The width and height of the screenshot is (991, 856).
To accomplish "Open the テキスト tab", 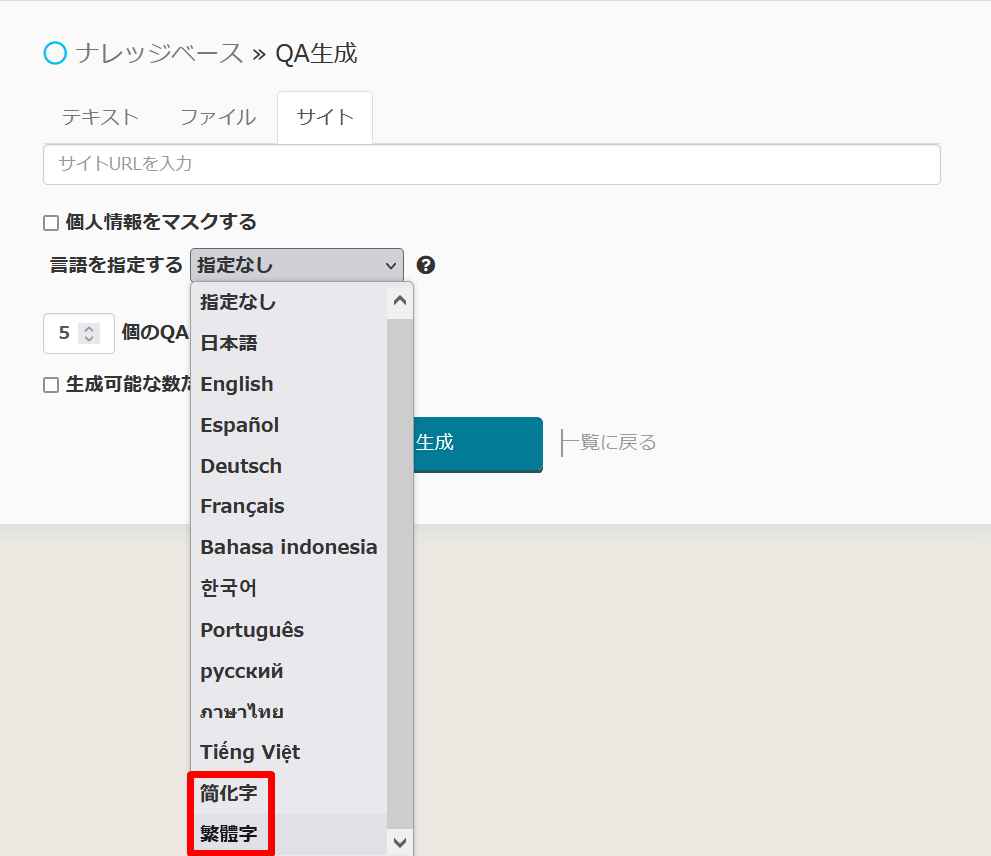I will point(100,117).
